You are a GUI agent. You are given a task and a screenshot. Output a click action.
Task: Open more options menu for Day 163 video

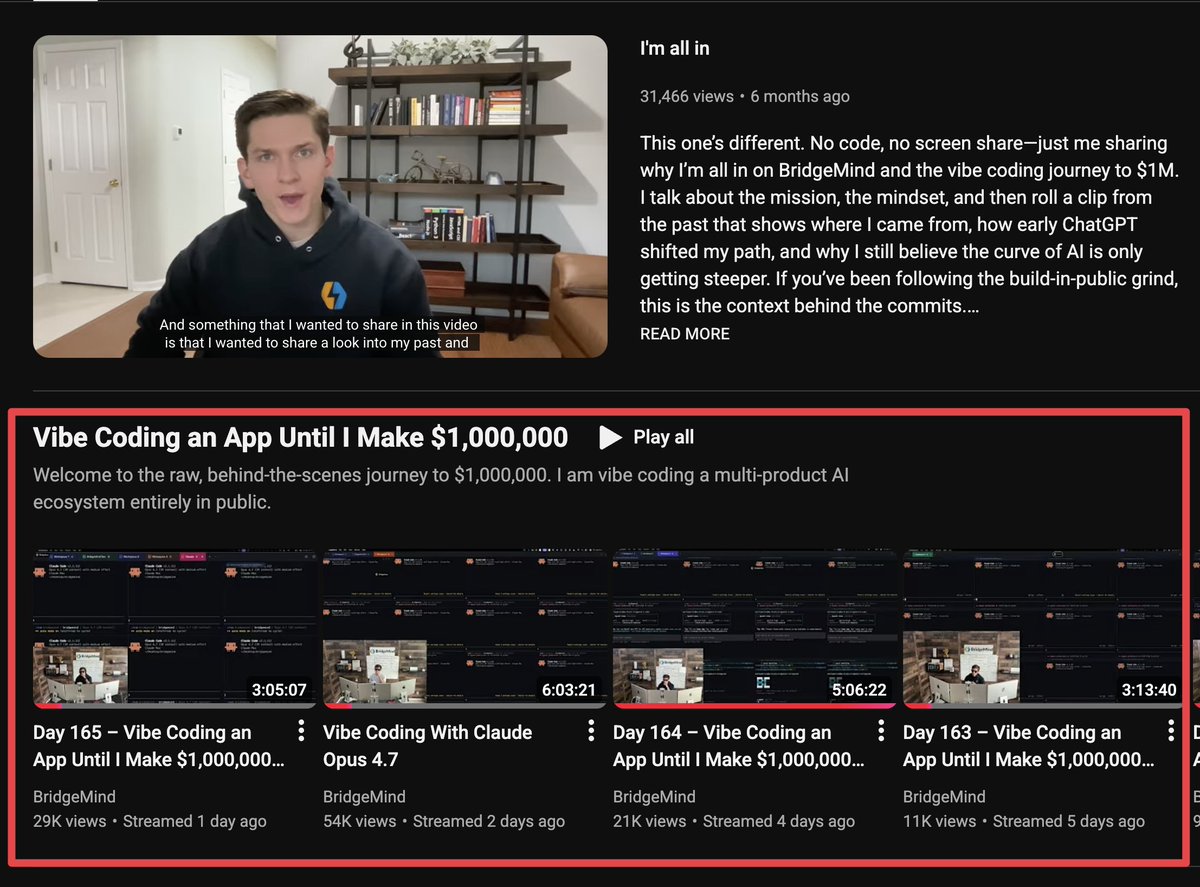coord(1171,732)
